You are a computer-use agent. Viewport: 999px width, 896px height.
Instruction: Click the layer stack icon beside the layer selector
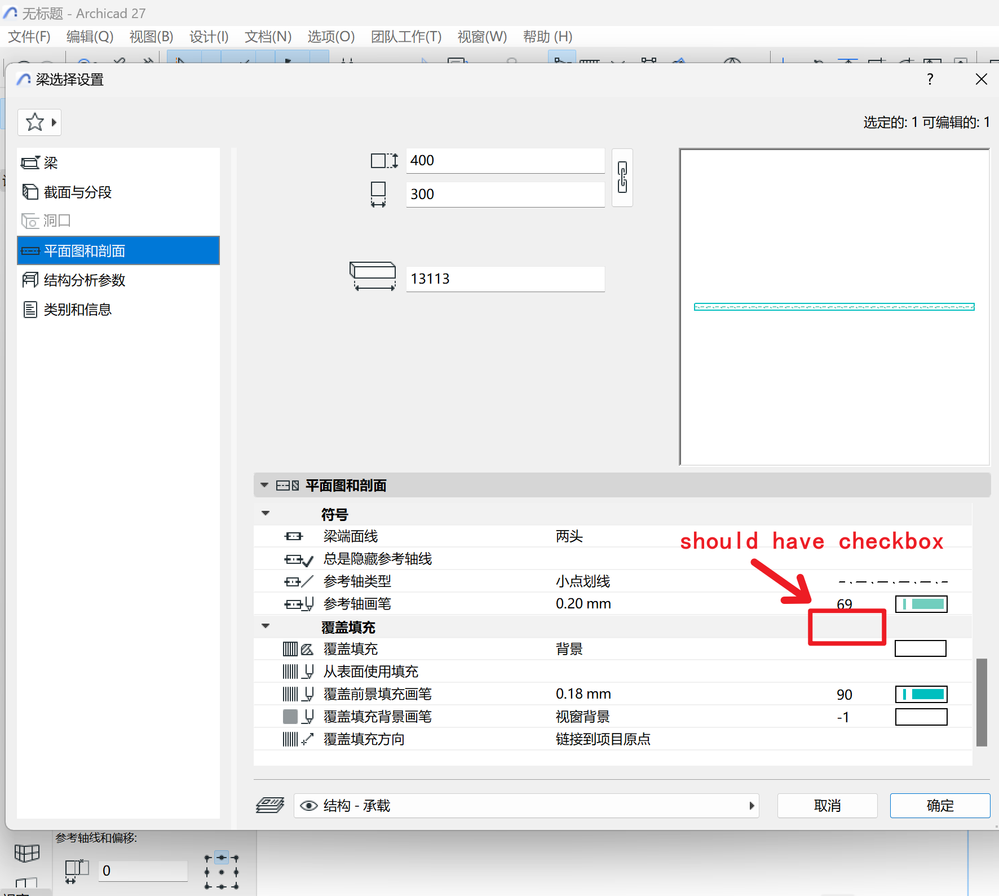(x=270, y=806)
